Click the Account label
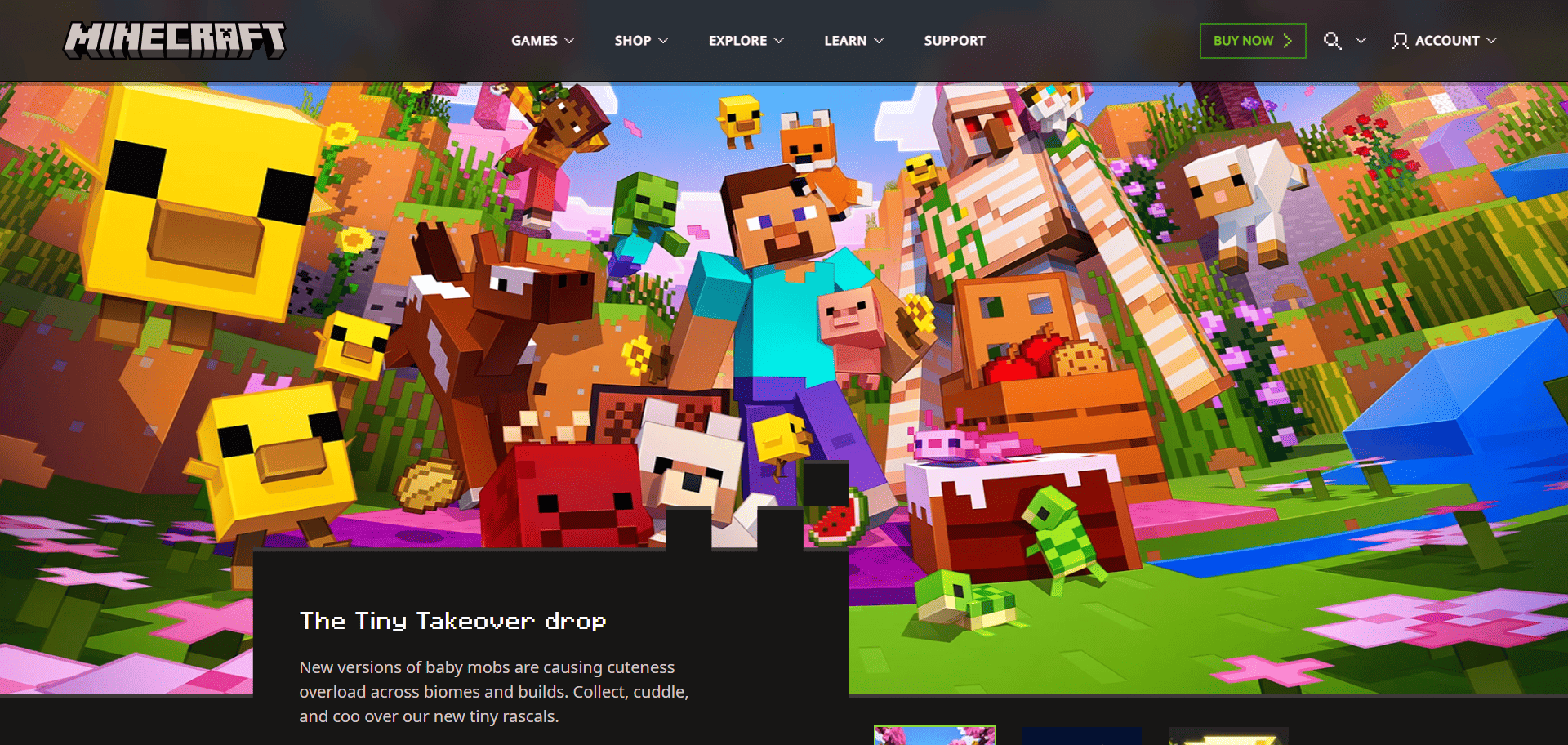The height and width of the screenshot is (745, 1568). 1446,41
